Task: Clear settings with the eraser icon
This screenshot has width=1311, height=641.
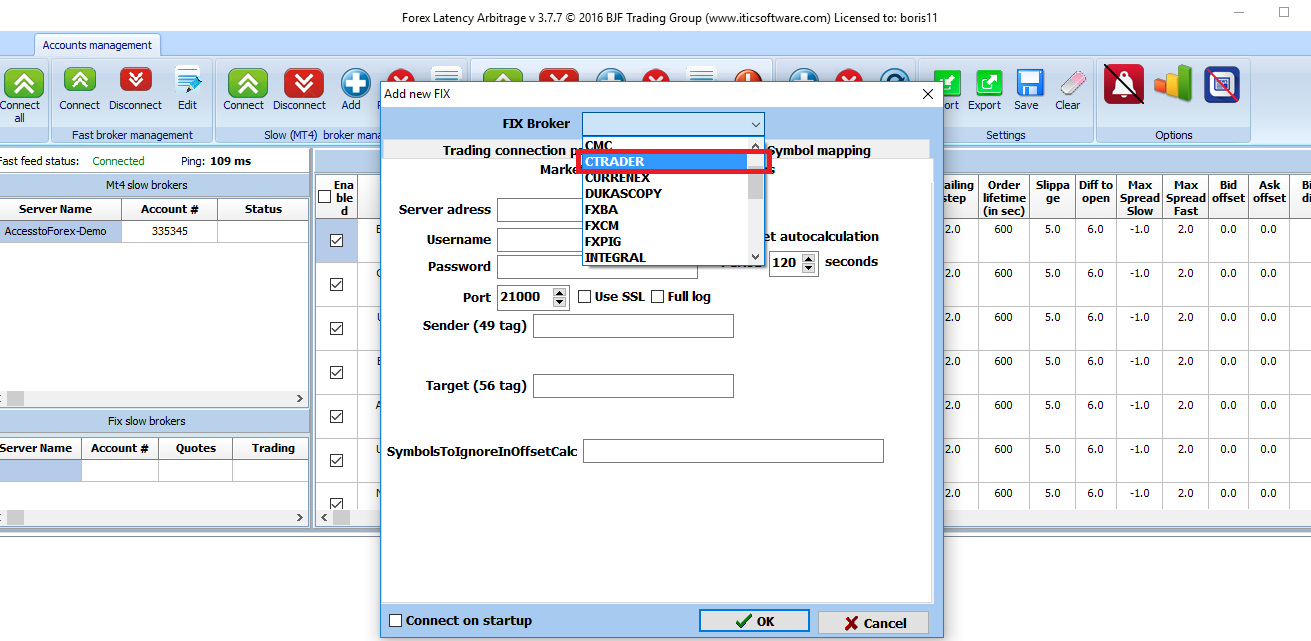Action: (x=1071, y=82)
